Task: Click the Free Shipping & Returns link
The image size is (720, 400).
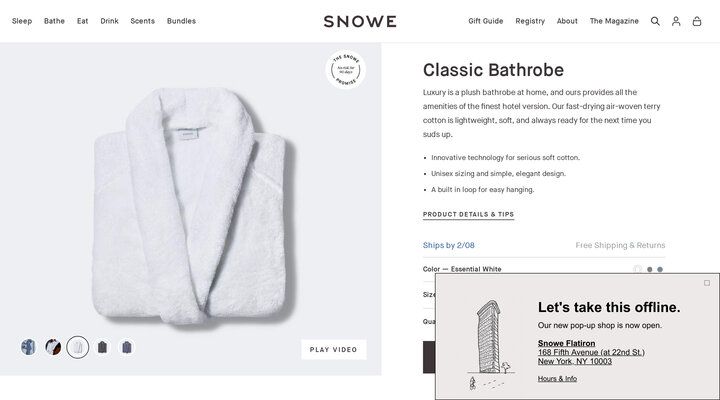Action: click(620, 245)
